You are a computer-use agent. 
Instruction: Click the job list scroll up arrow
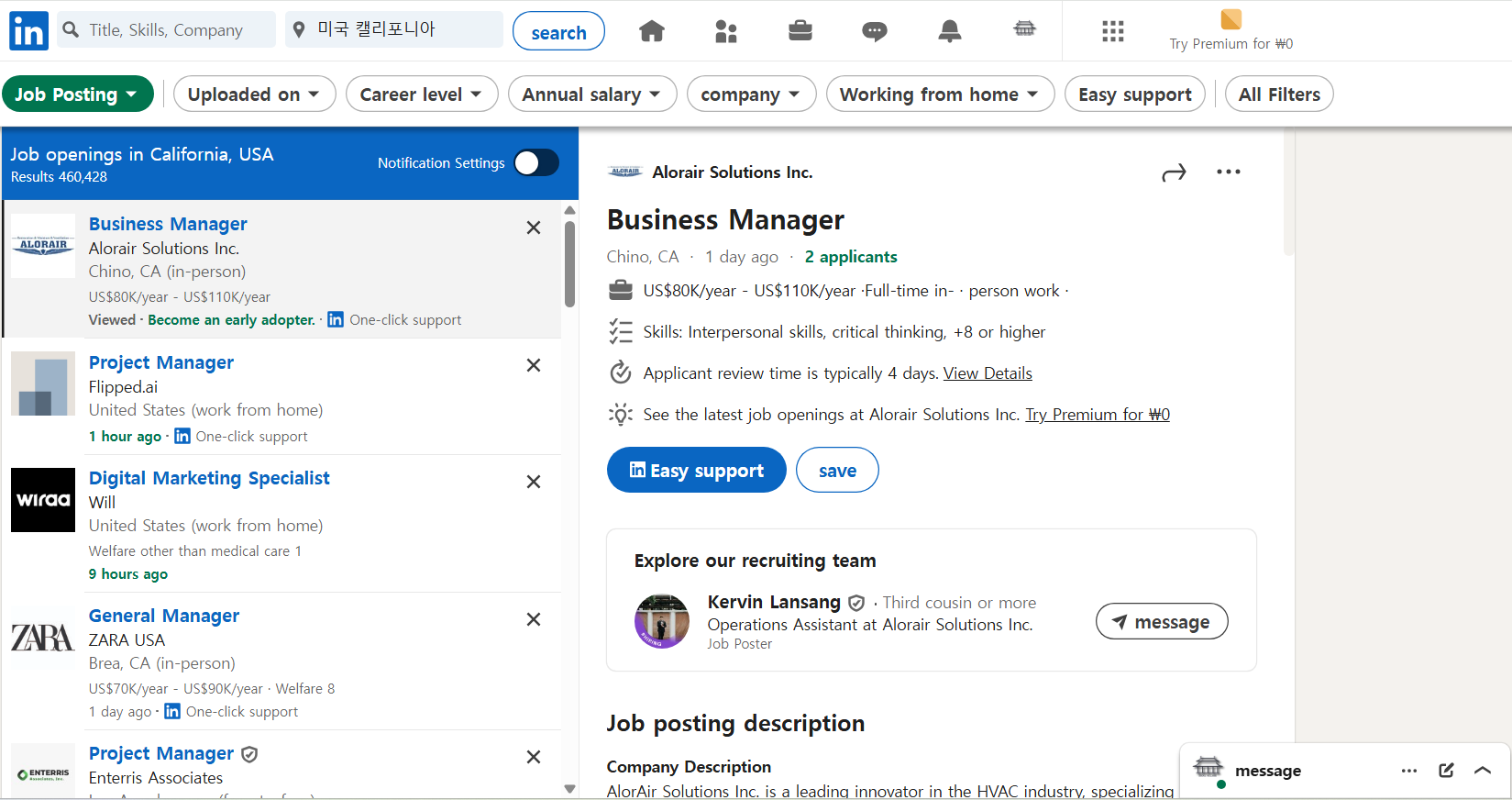click(x=569, y=210)
